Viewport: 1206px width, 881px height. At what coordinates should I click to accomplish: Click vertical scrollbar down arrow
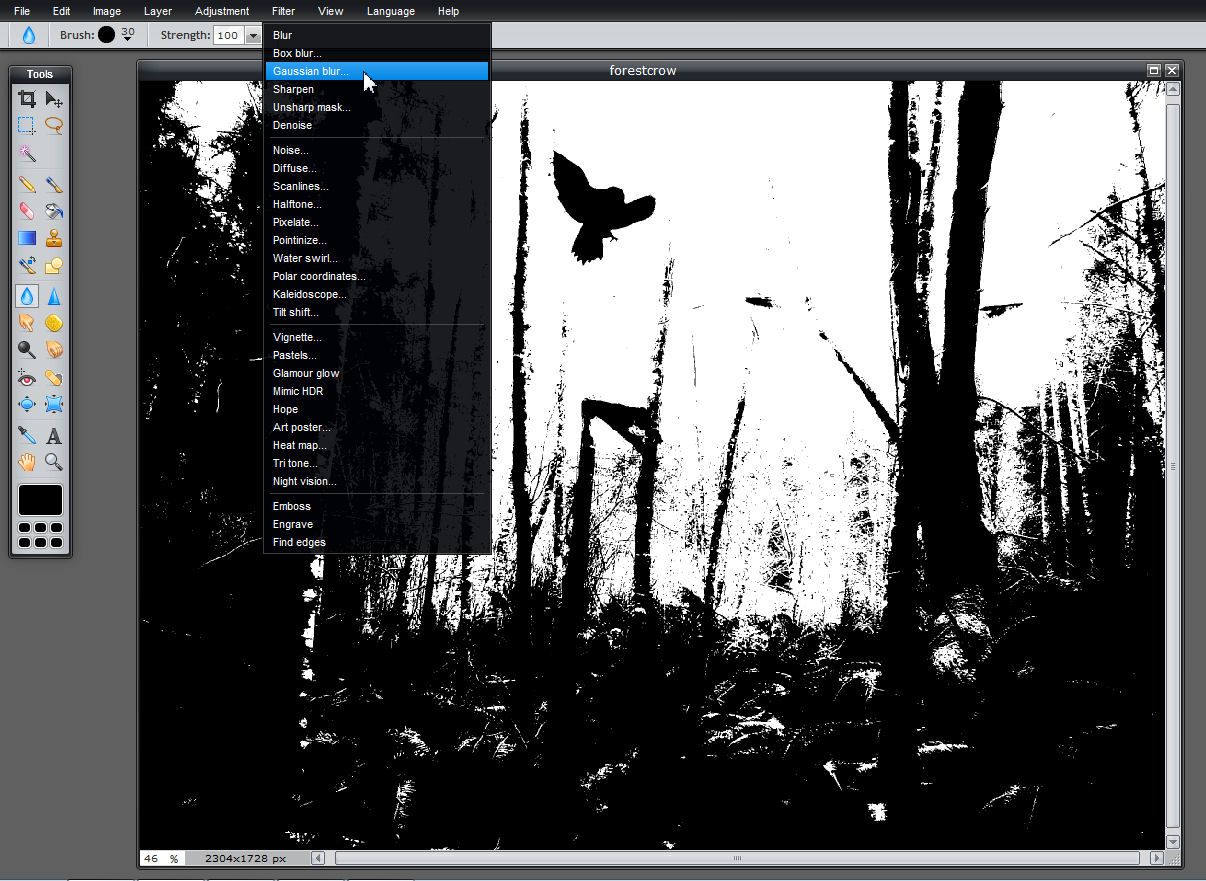pyautogui.click(x=1173, y=843)
